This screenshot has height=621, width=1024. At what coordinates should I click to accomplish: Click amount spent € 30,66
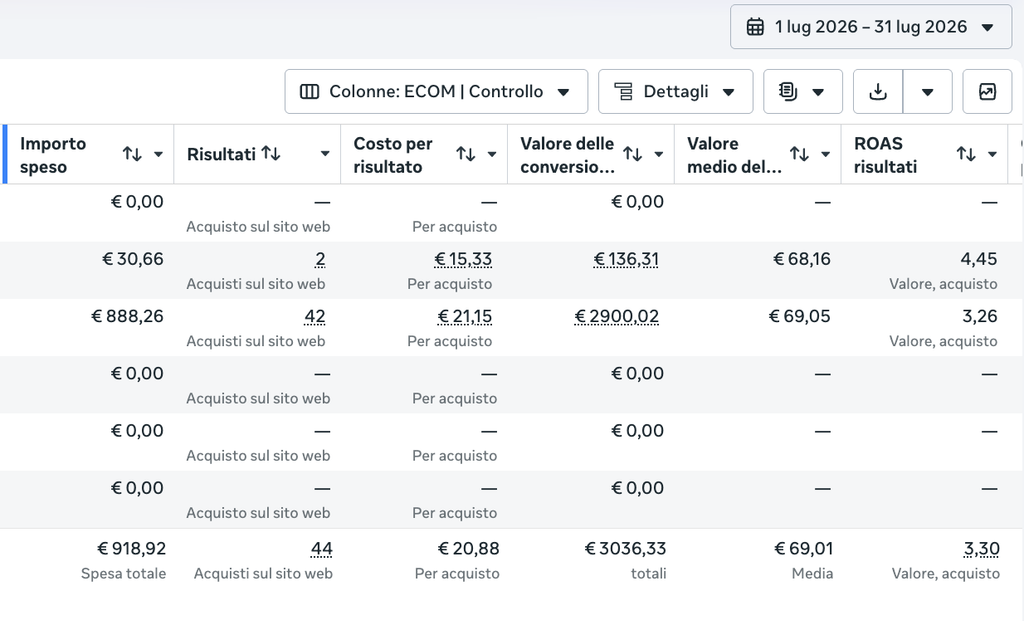[133, 259]
